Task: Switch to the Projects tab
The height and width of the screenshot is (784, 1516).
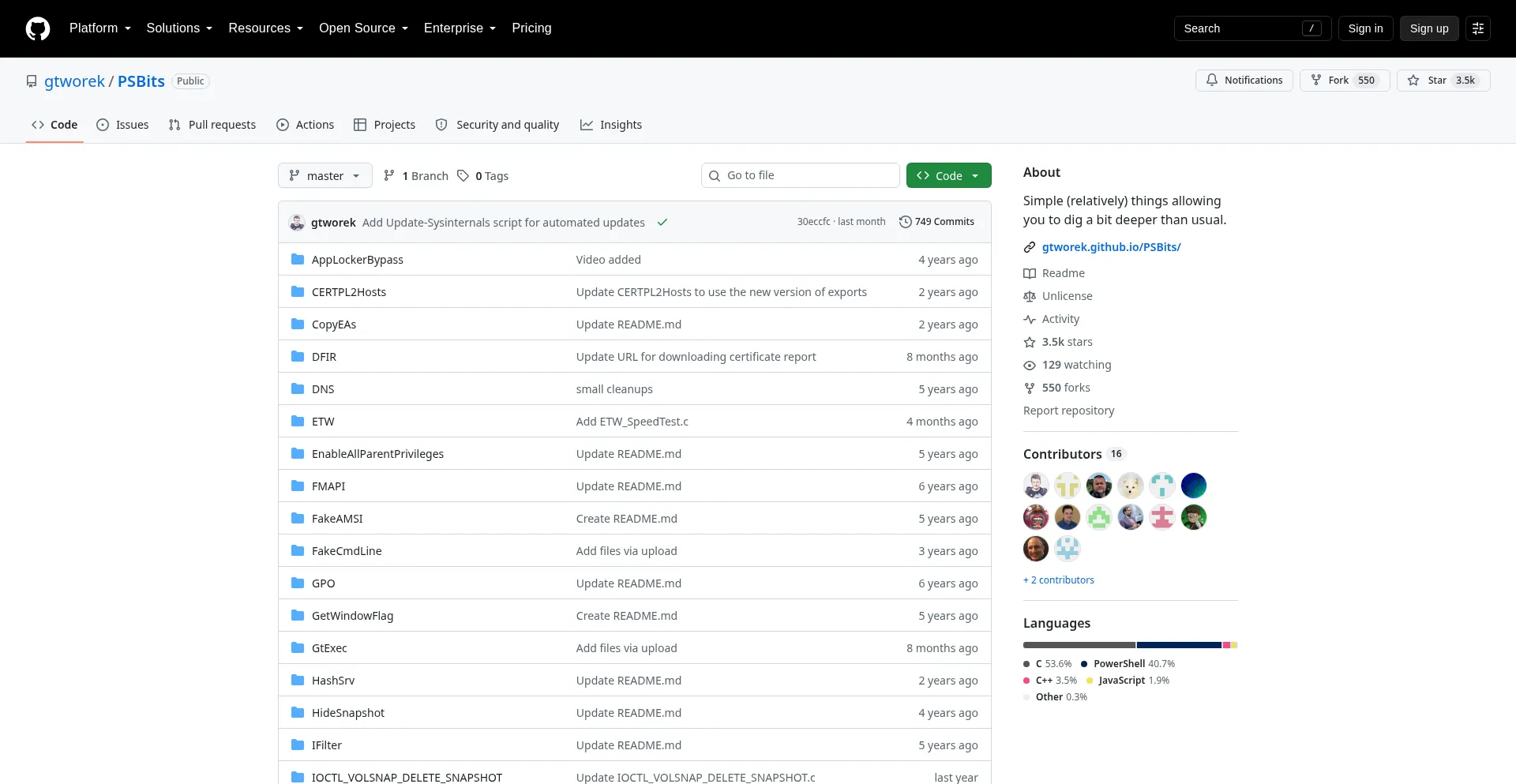Action: point(385,125)
